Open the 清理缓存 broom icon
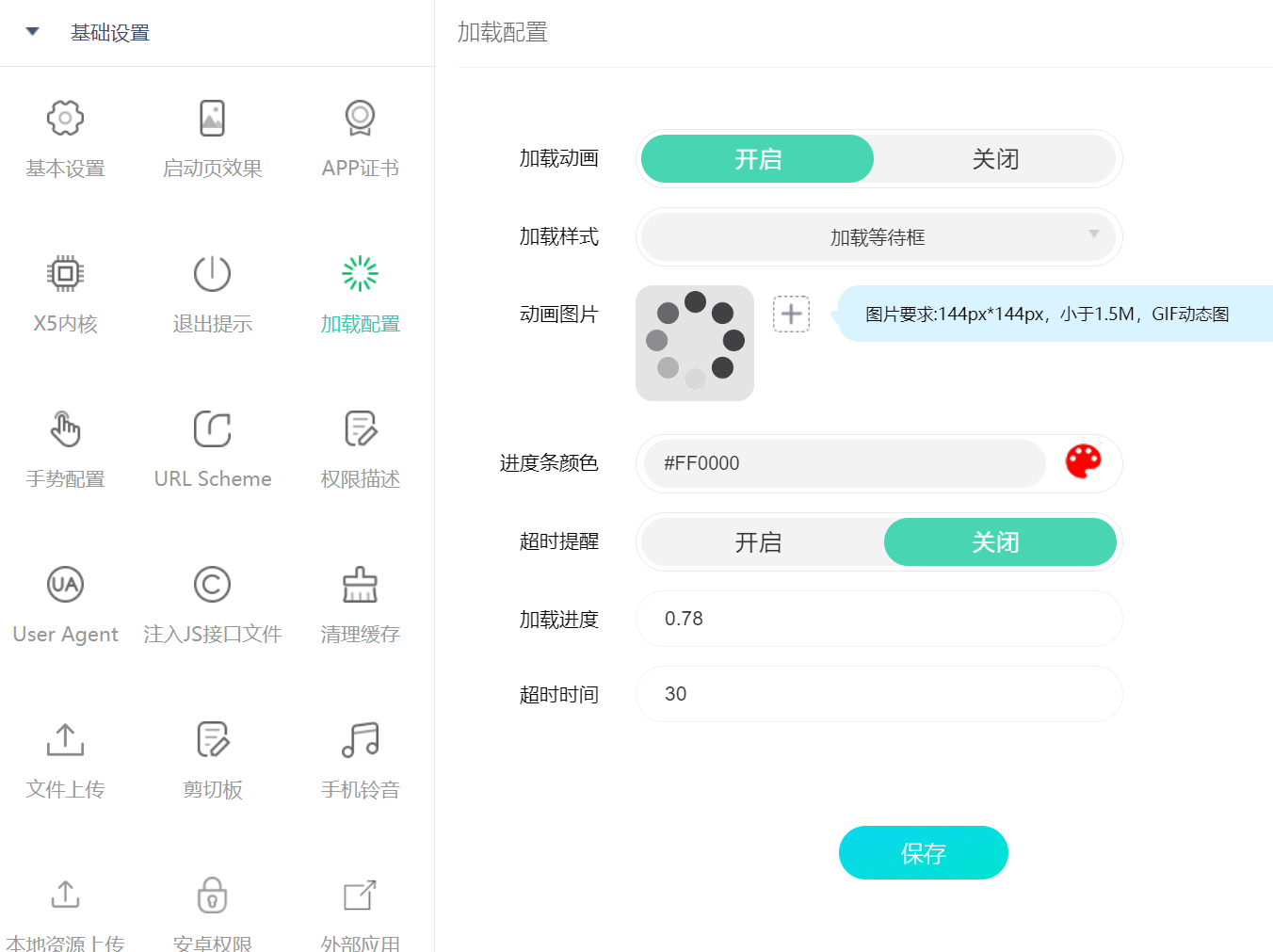 point(360,584)
